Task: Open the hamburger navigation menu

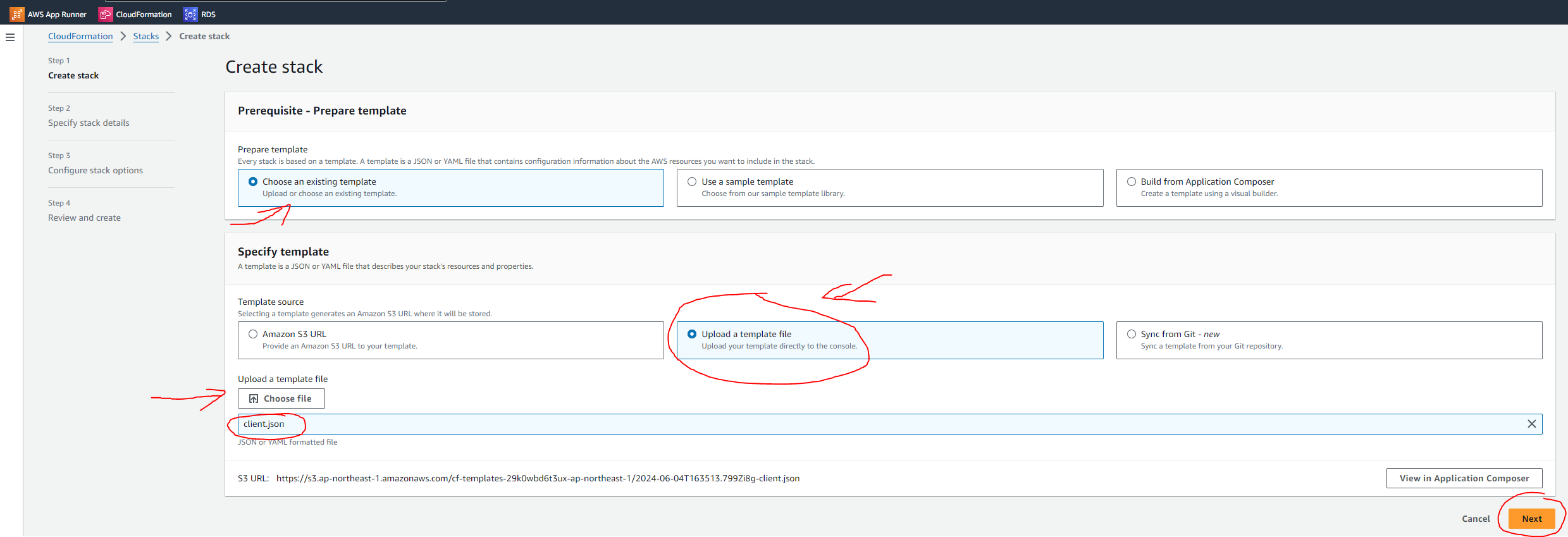Action: [10, 37]
